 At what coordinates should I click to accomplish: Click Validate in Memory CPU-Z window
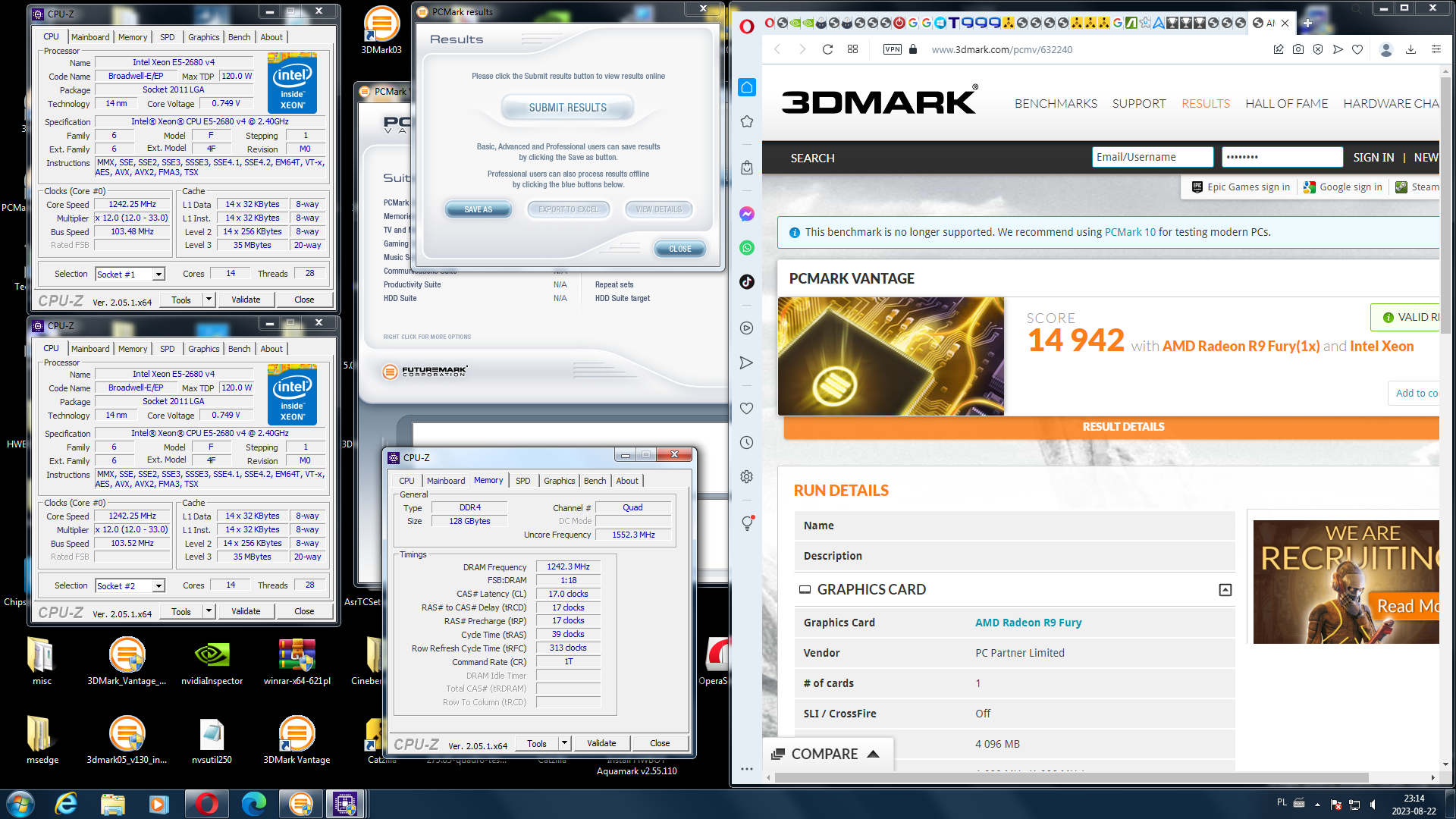coord(601,743)
